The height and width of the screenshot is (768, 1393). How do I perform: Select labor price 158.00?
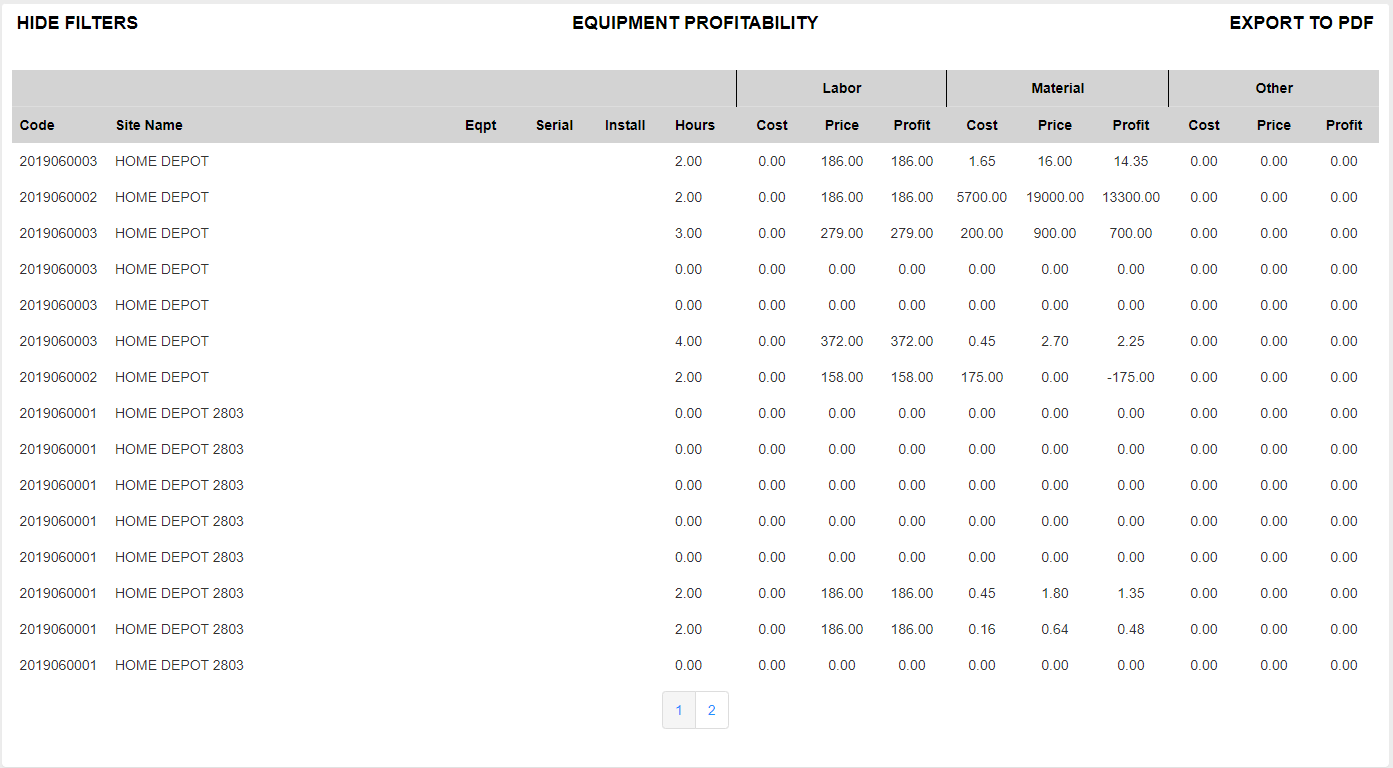[x=842, y=377]
